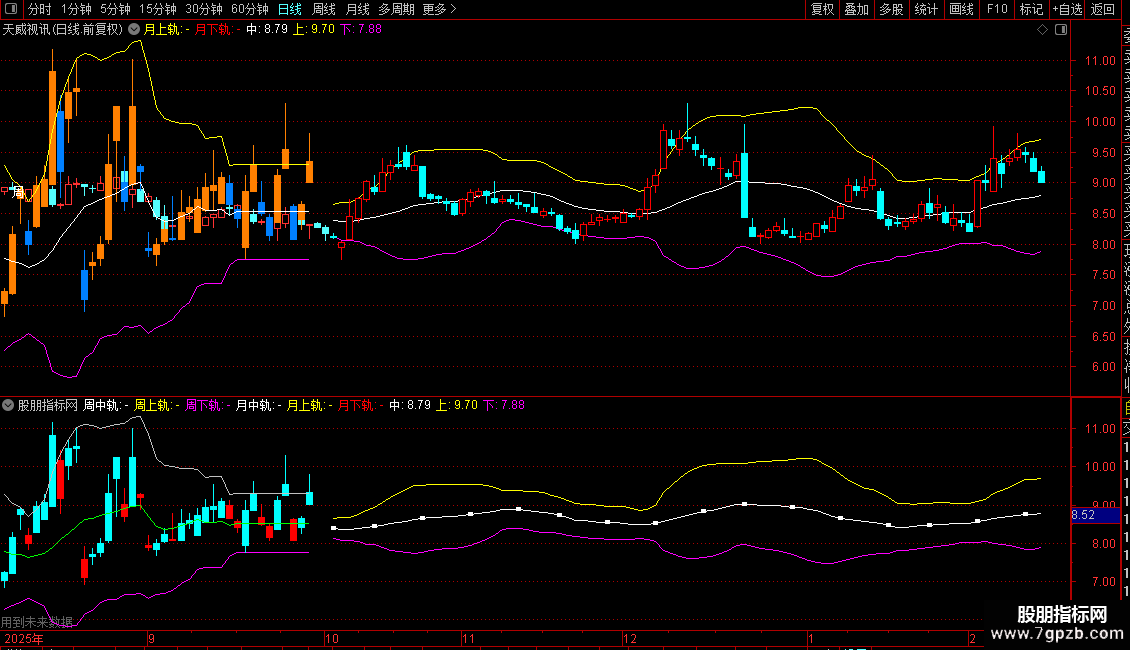Click the 返回 back button

click(x=1103, y=9)
